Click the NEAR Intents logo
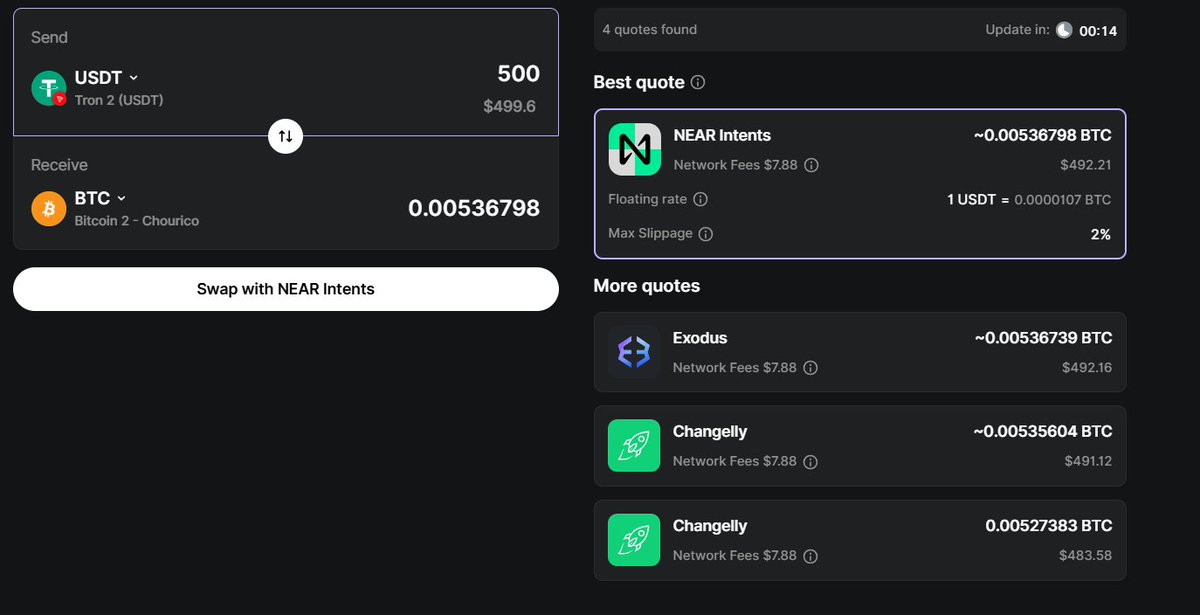Viewport: 1200px width, 615px height. (634, 150)
